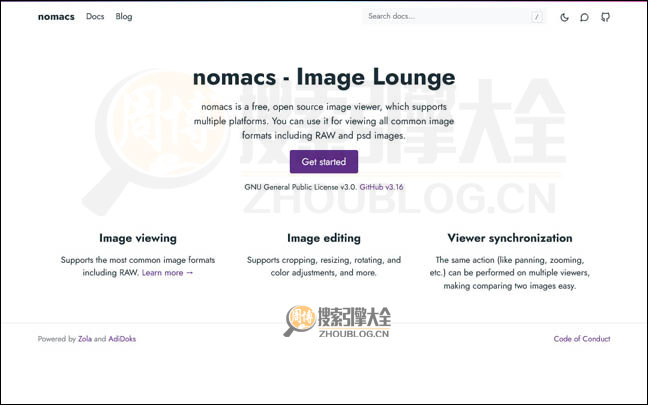Open the Code of Conduct link

581,339
